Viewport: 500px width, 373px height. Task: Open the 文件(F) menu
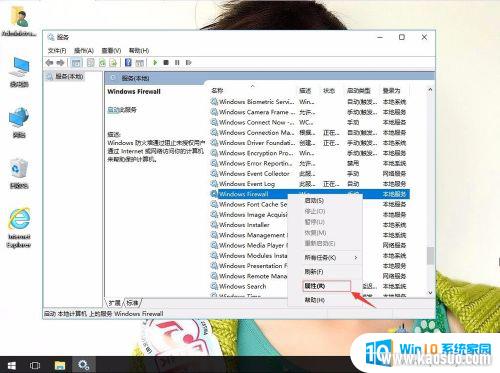pos(57,51)
